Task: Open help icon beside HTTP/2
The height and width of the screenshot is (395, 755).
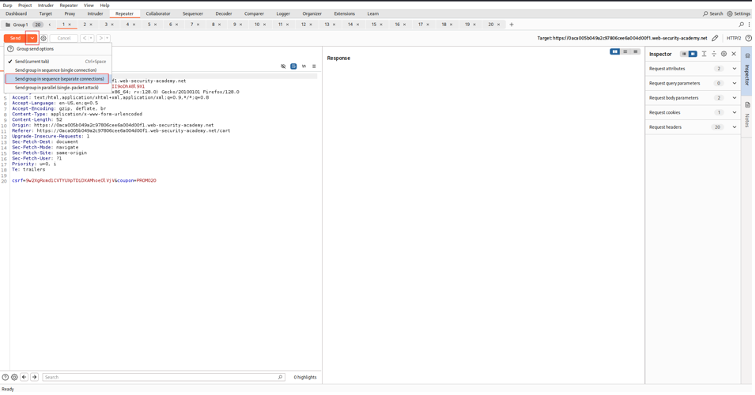Action: coord(748,38)
